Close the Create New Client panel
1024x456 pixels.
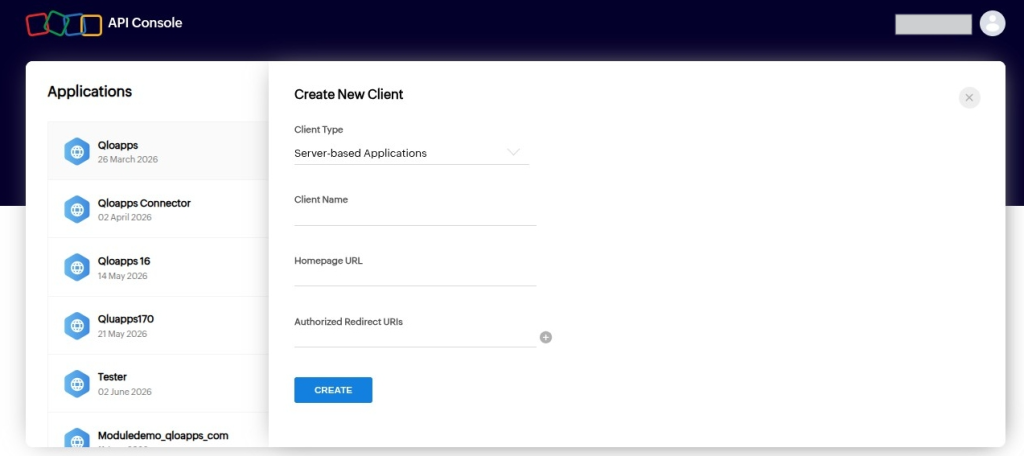click(969, 98)
